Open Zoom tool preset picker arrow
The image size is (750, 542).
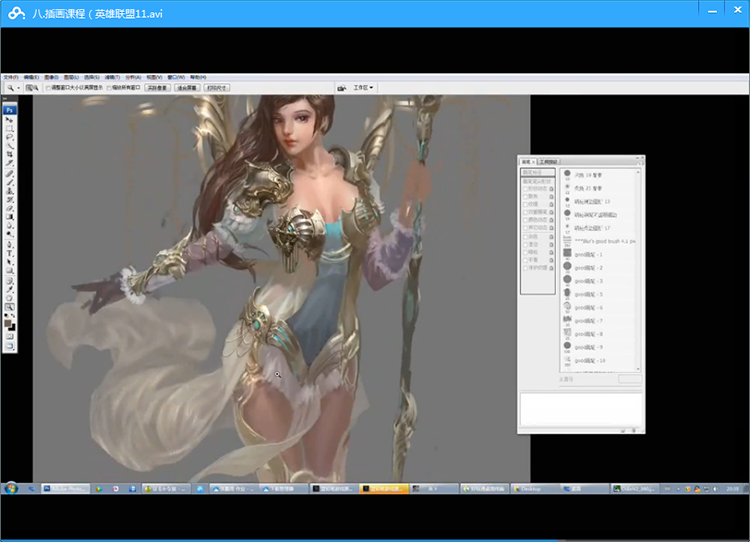click(x=18, y=88)
